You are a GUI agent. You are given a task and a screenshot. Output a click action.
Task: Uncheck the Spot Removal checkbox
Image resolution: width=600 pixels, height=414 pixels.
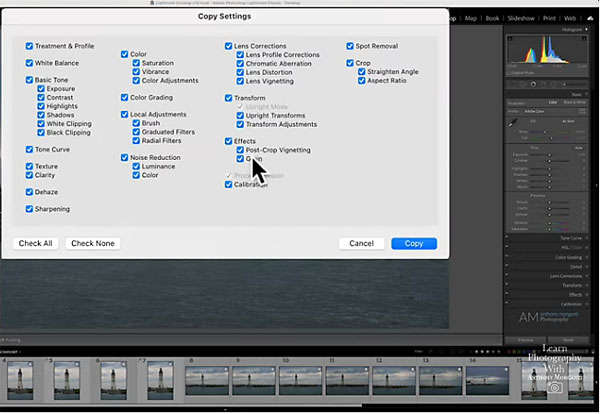(350, 46)
